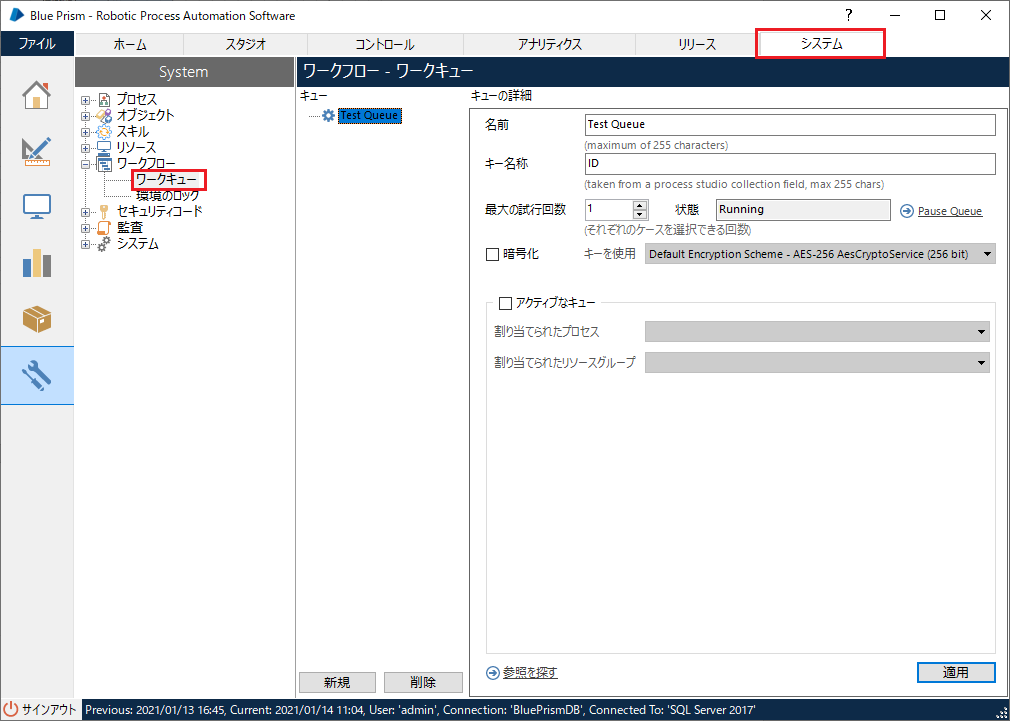The width and height of the screenshot is (1010, 721).
Task: Open the help question mark
Action: point(849,15)
